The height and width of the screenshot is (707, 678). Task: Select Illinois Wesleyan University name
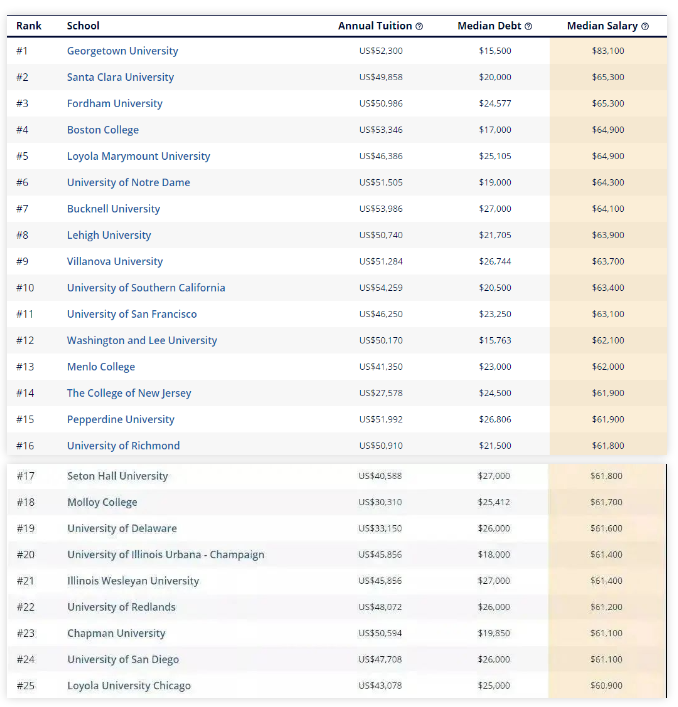point(133,581)
